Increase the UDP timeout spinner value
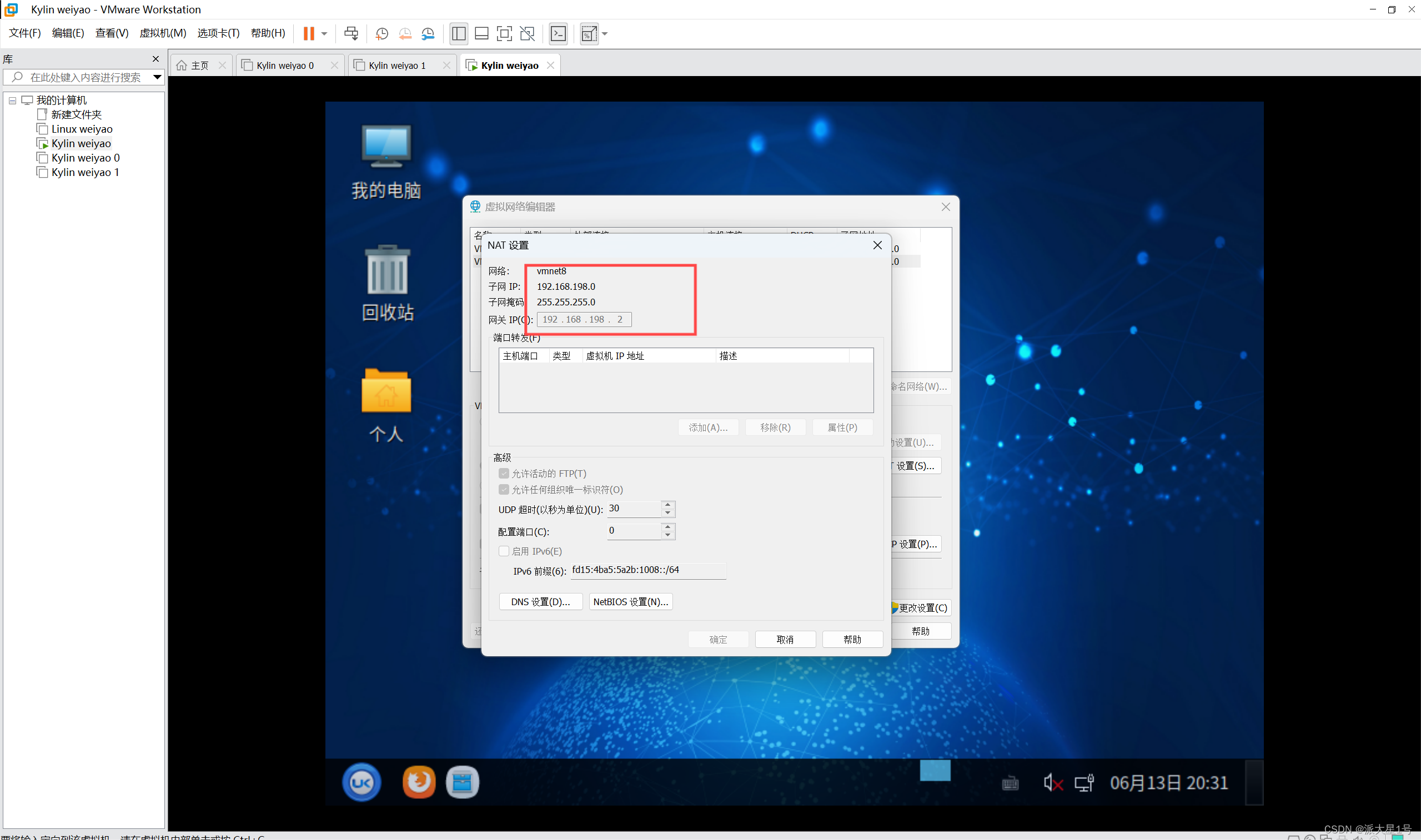The width and height of the screenshot is (1421, 840). tap(668, 504)
